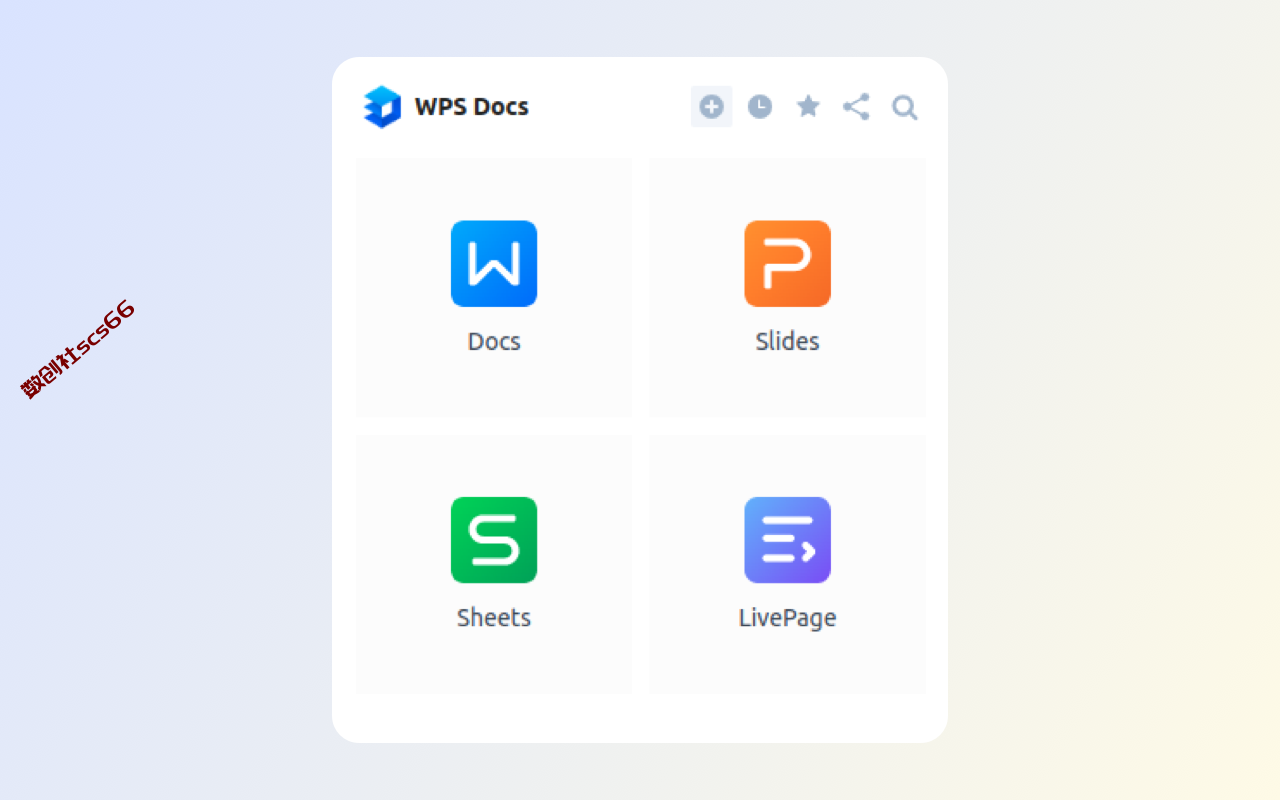Screen dimensions: 1280x800
Task: Create a new Slides presentation via P icon
Action: (x=787, y=263)
